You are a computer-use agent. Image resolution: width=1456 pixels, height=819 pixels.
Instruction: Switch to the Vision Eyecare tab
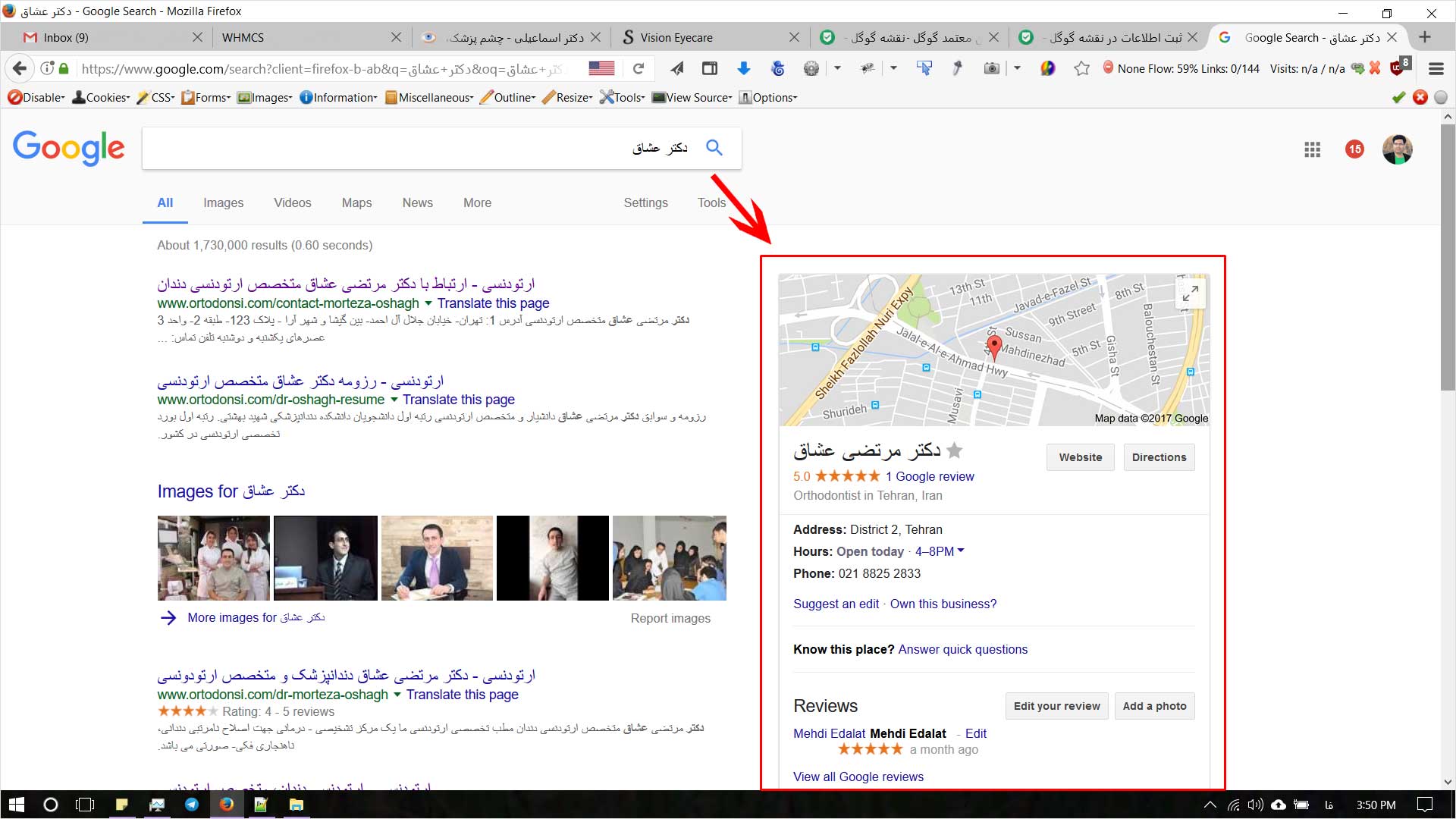coord(711,37)
